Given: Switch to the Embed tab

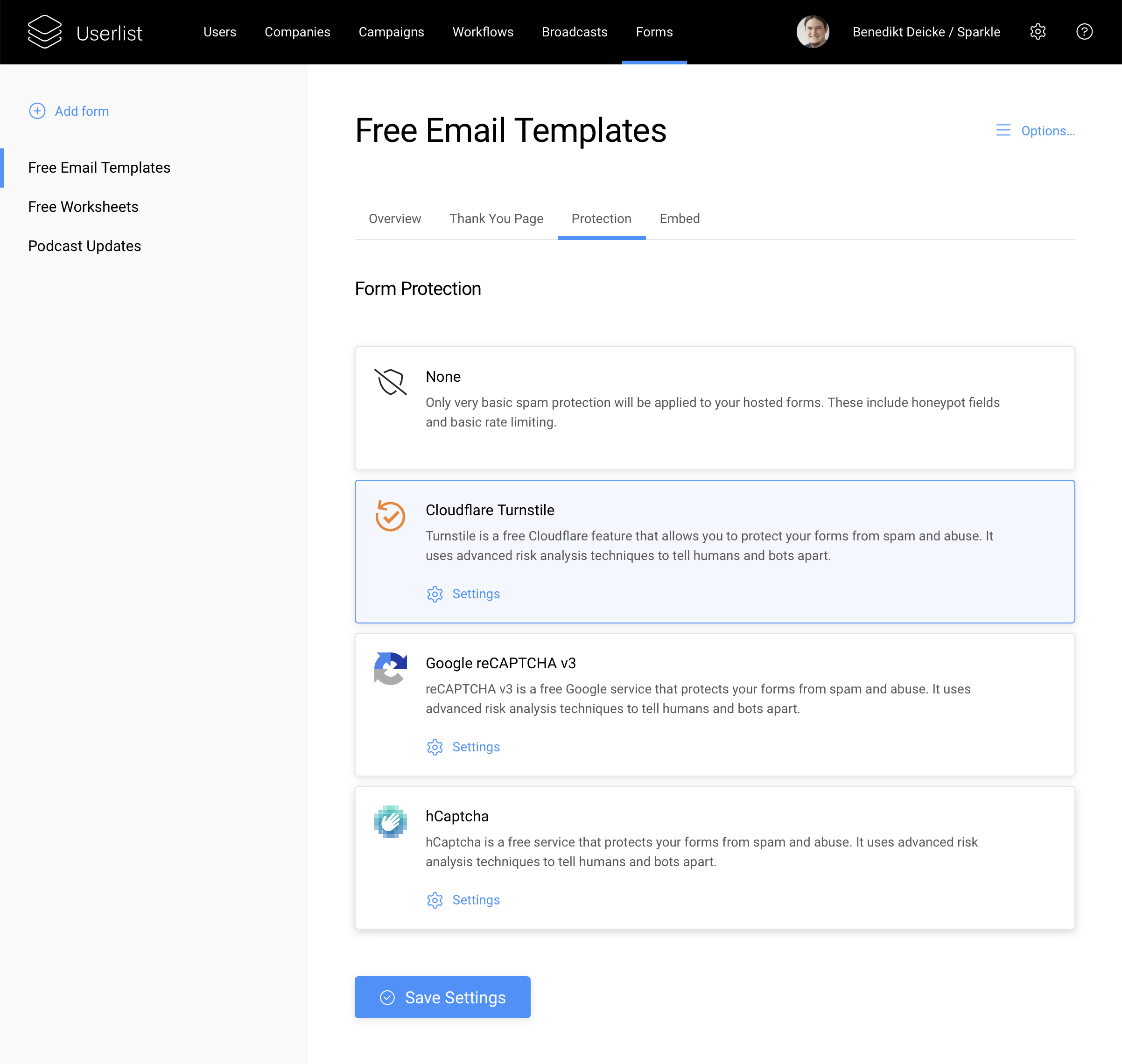Looking at the screenshot, I should [x=679, y=218].
